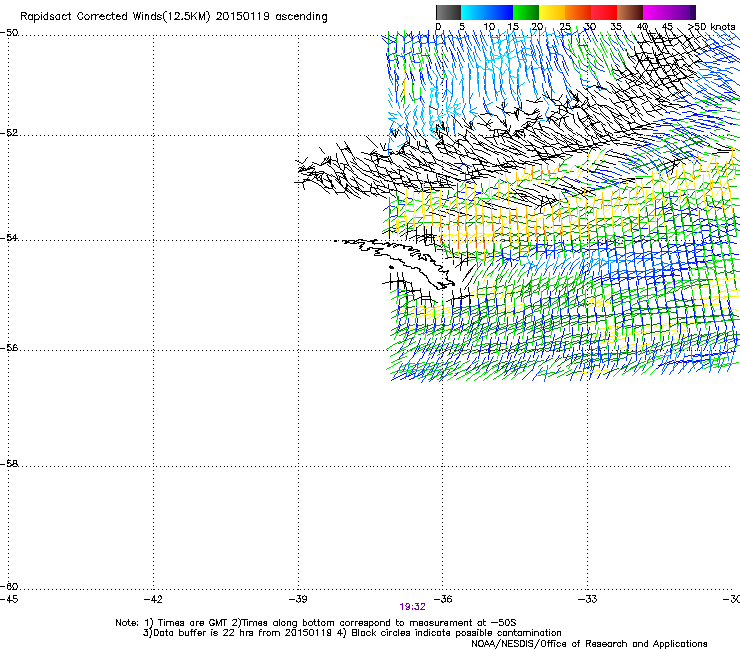Click the '35' legend scale label
Image resolution: width=740 pixels, height=650 pixels.
coord(616,27)
